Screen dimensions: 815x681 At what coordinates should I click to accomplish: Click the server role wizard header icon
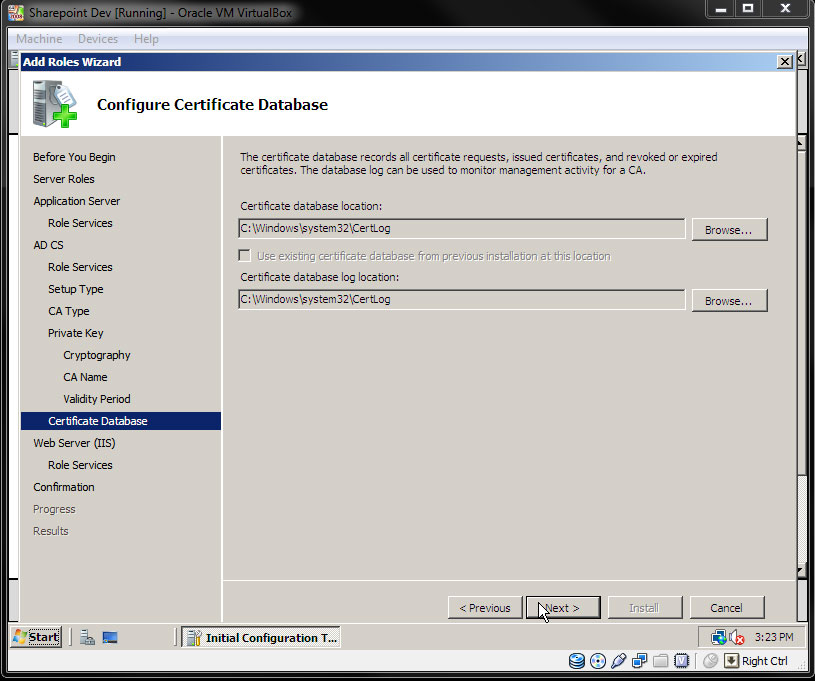(x=55, y=103)
